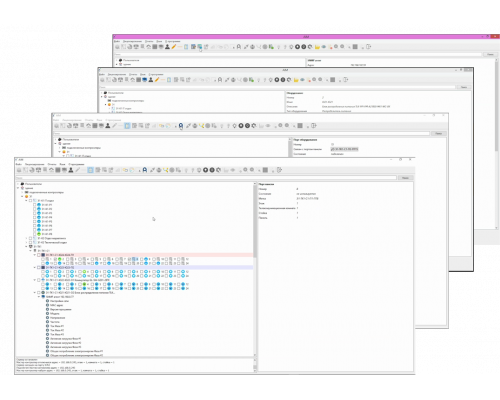Collapse the pink-highlighted device node
Viewport: 500px width, 400px height.
(34, 255)
